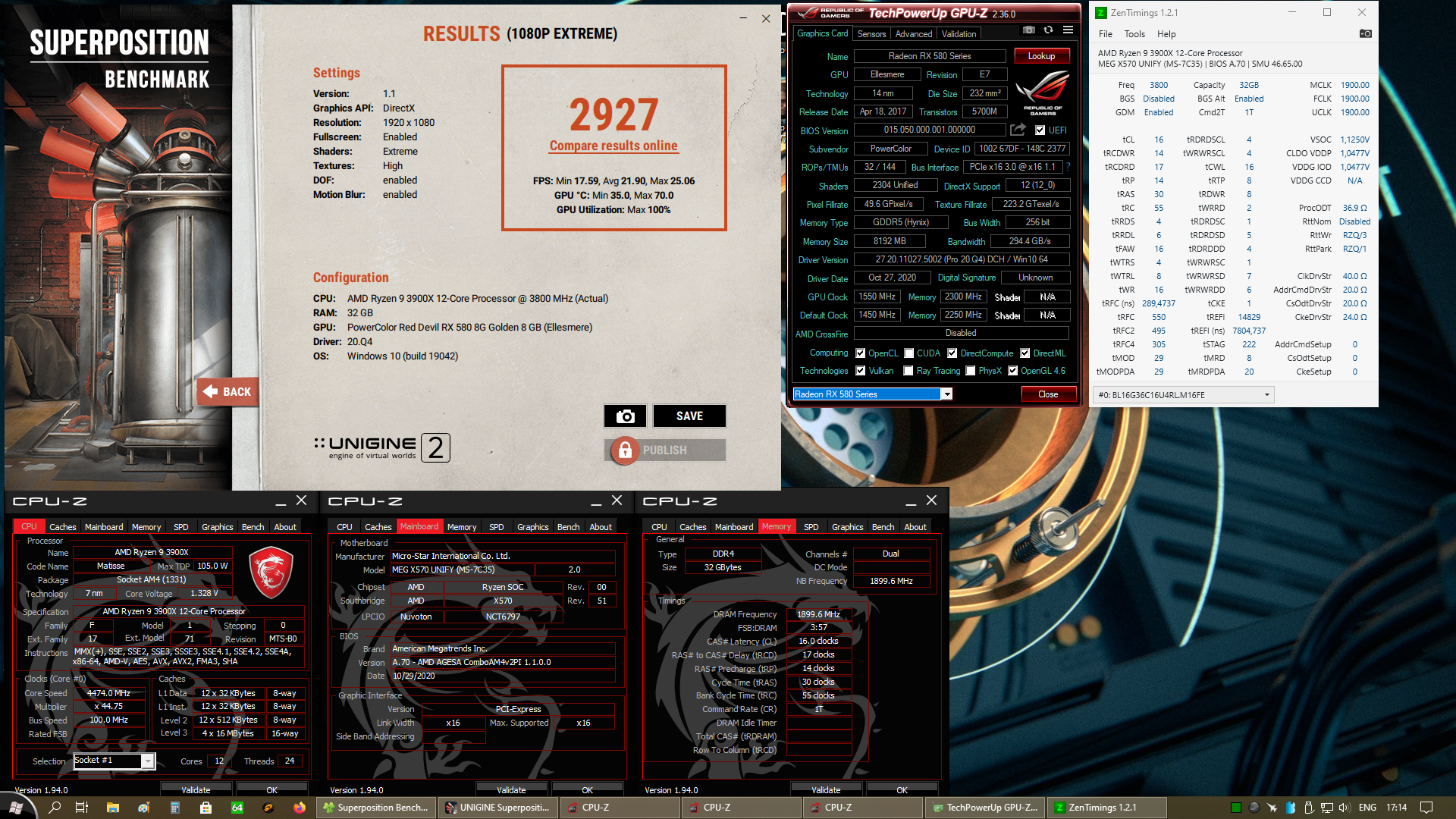
Task: Switch to the Sensors tab in GPU-Z
Action: [x=871, y=34]
